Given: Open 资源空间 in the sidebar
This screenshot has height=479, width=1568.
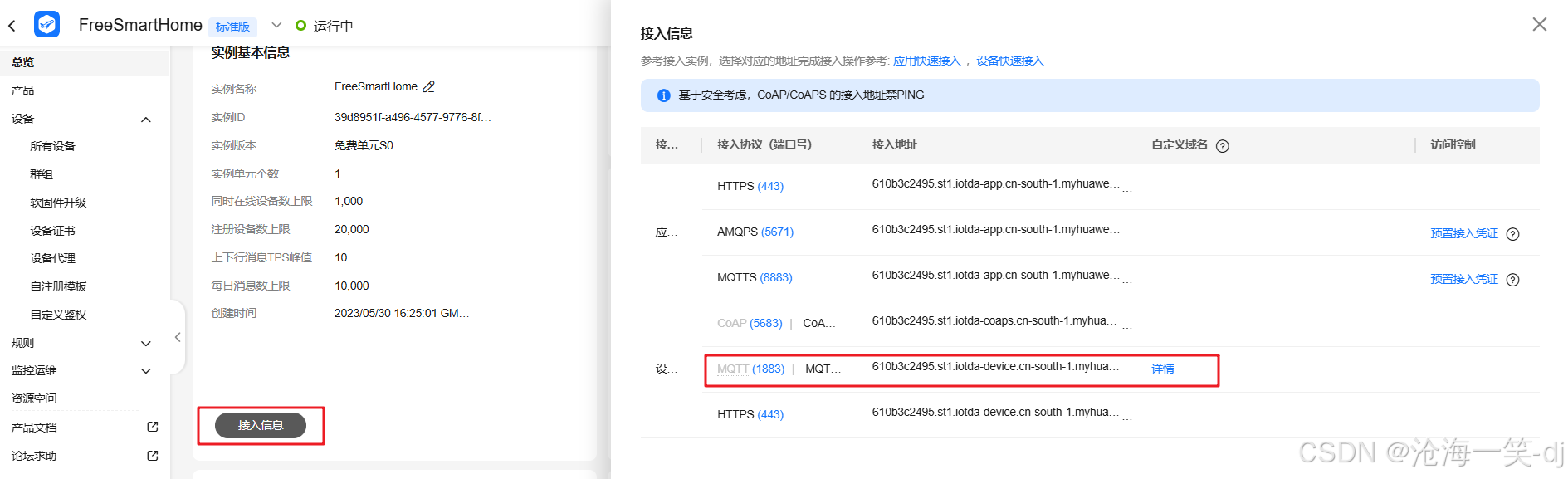Looking at the screenshot, I should (34, 398).
